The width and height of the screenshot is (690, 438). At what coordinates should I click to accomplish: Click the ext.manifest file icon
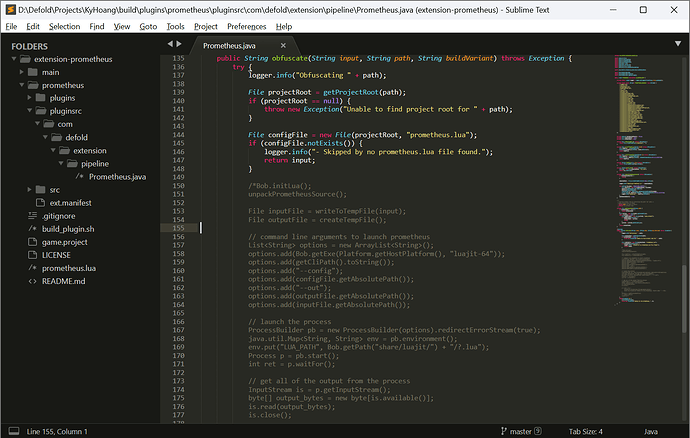pyautogui.click(x=40, y=203)
